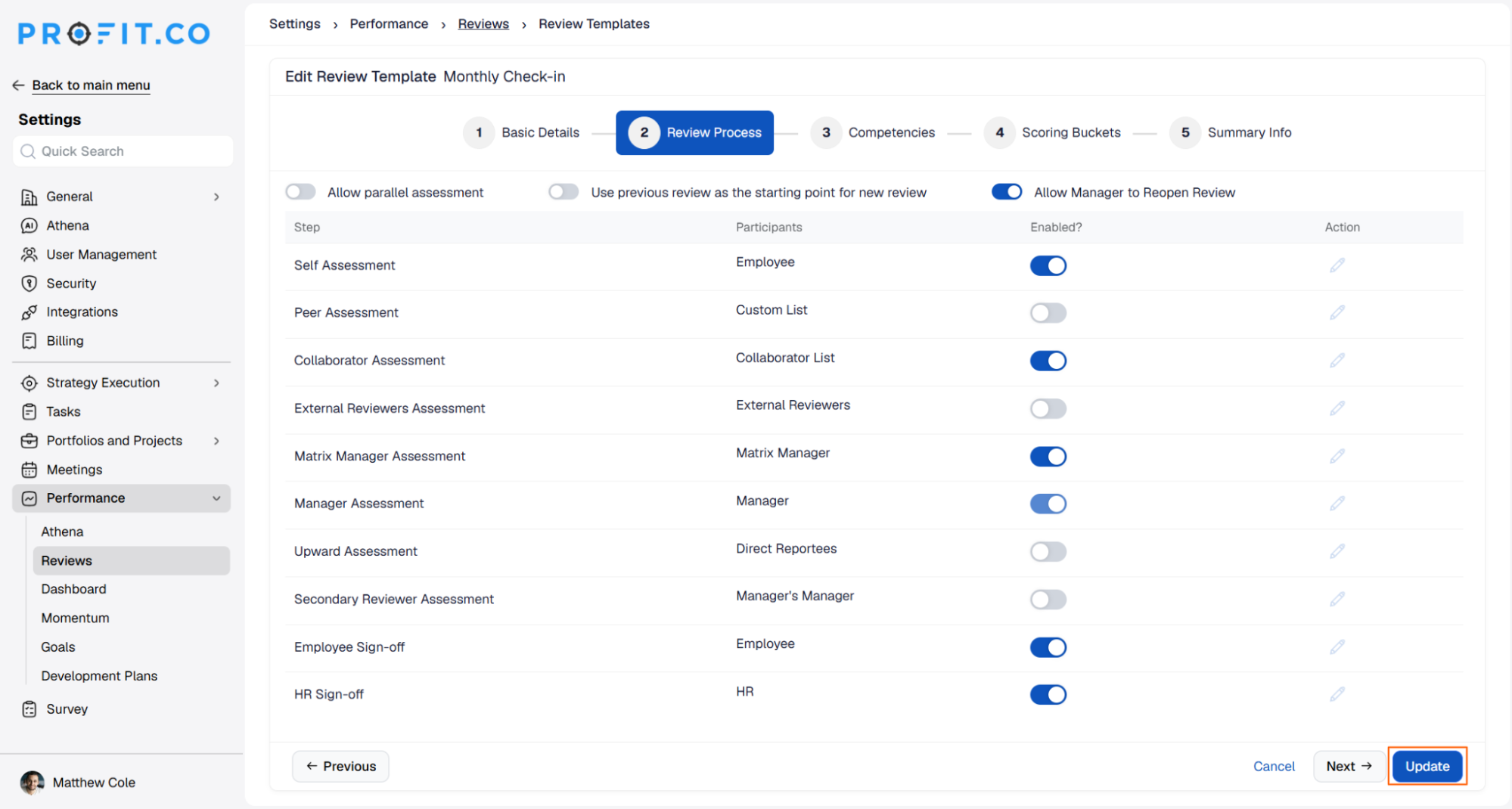Click the Quick Search field

pyautogui.click(x=123, y=151)
